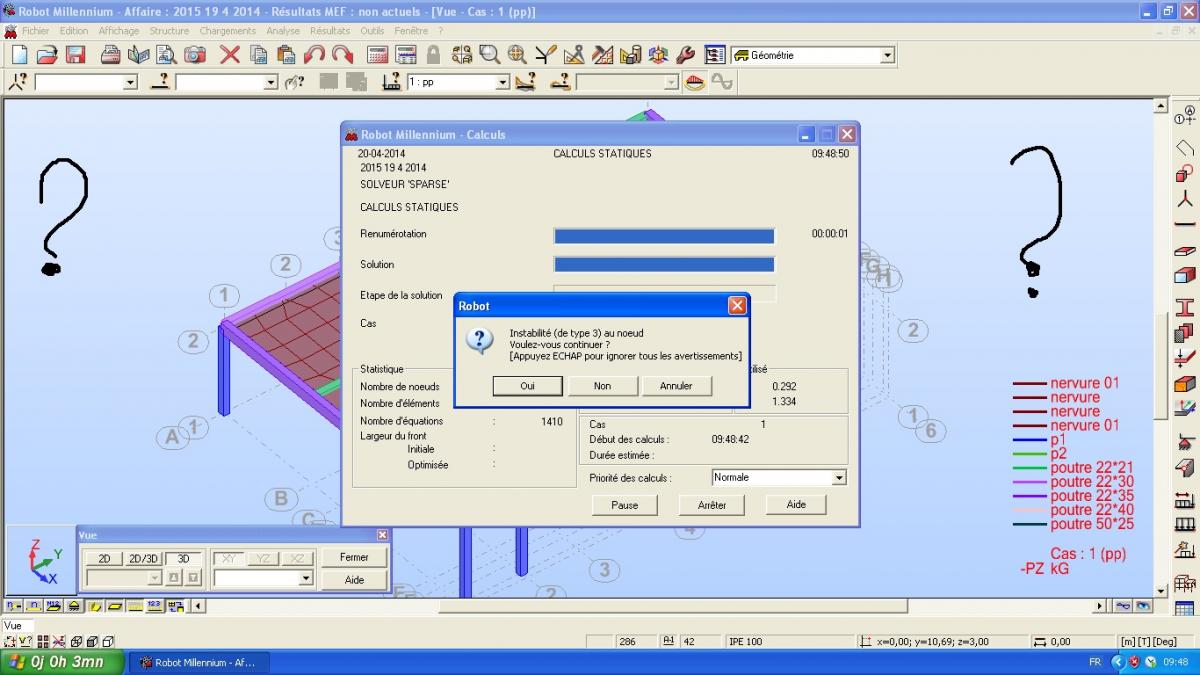Click the padlock icon in the toolbar
This screenshot has width=1200, height=675.
click(x=433, y=55)
